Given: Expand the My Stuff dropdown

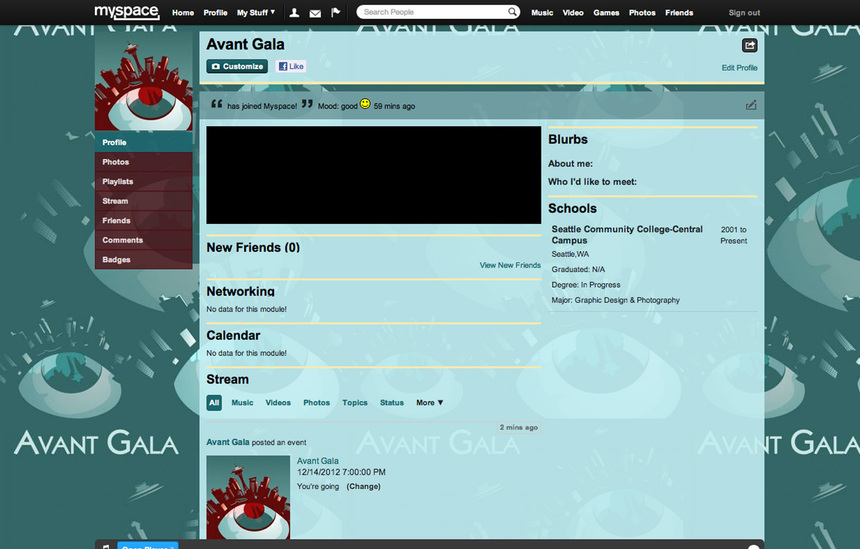Looking at the screenshot, I should coord(256,13).
